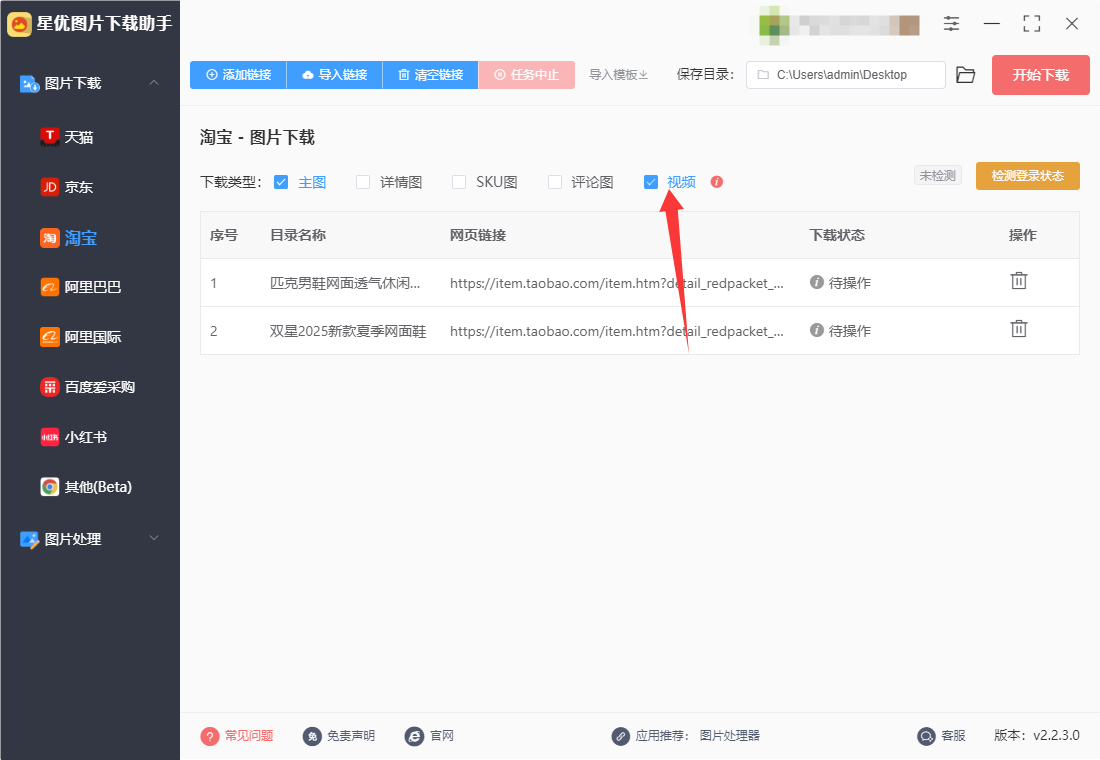Click the 免责声明 icon
This screenshot has width=1100, height=760.
311,736
